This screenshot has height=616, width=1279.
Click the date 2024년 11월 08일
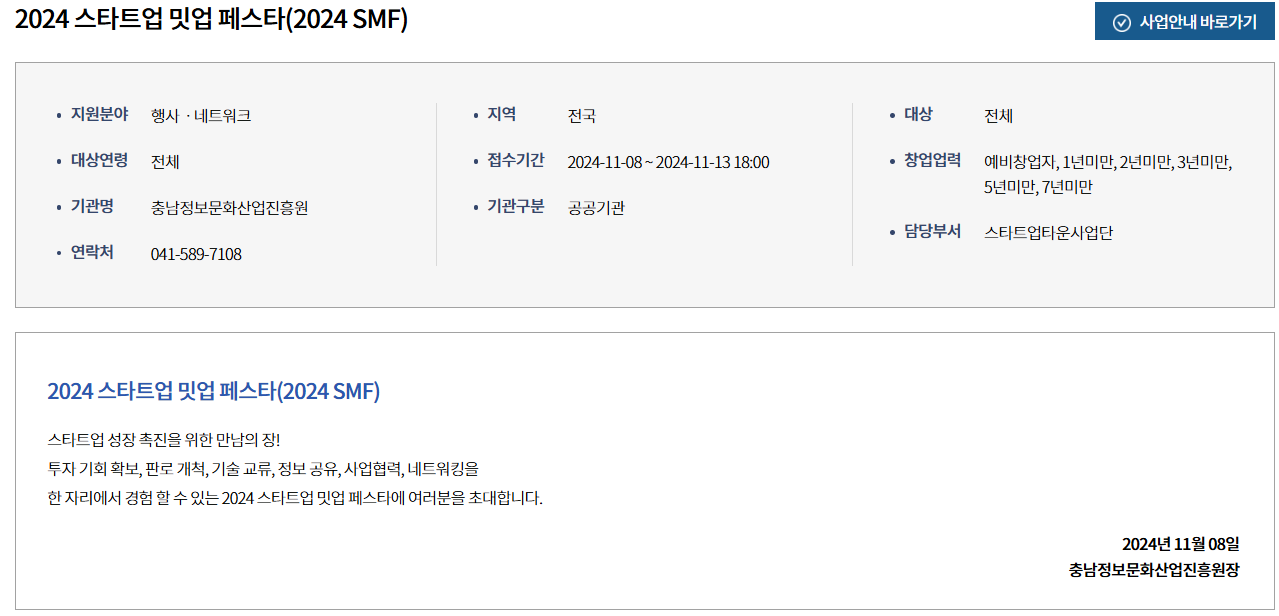(x=1181, y=544)
